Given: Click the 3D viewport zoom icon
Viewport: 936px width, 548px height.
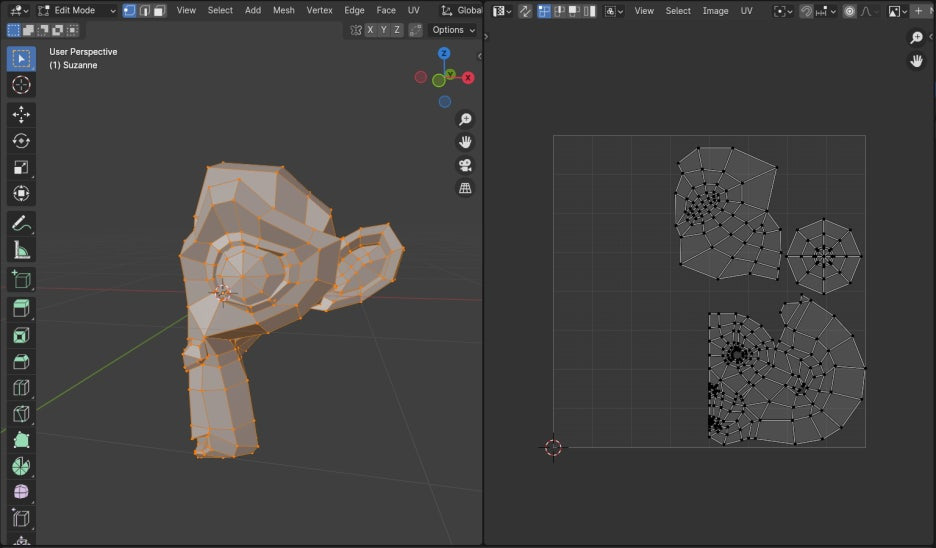Looking at the screenshot, I should tap(465, 119).
